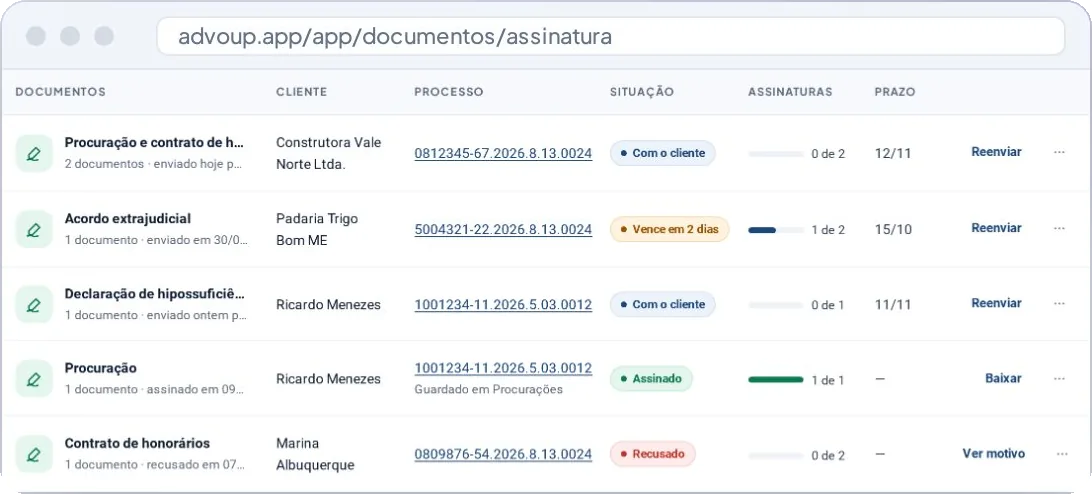Open process 0809876-54.2026.8.13.0024

503,454
